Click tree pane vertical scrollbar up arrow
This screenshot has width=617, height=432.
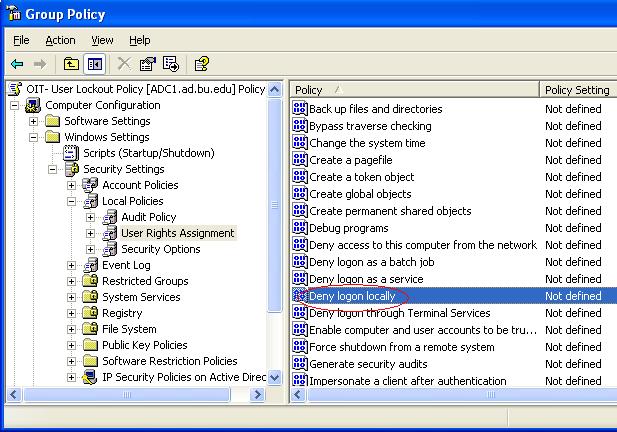(275, 89)
